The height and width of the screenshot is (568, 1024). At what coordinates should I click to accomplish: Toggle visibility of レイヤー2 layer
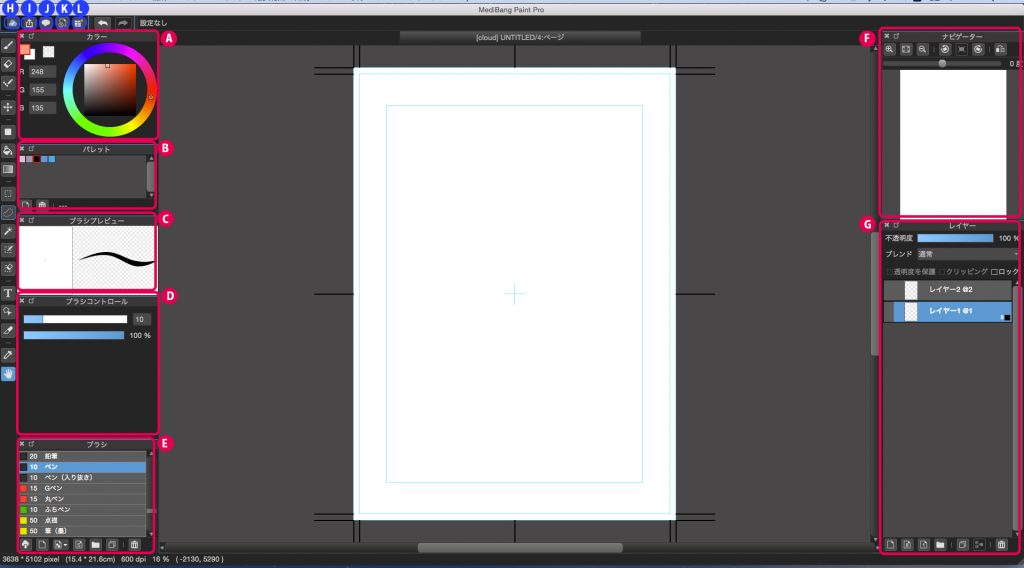(889, 290)
